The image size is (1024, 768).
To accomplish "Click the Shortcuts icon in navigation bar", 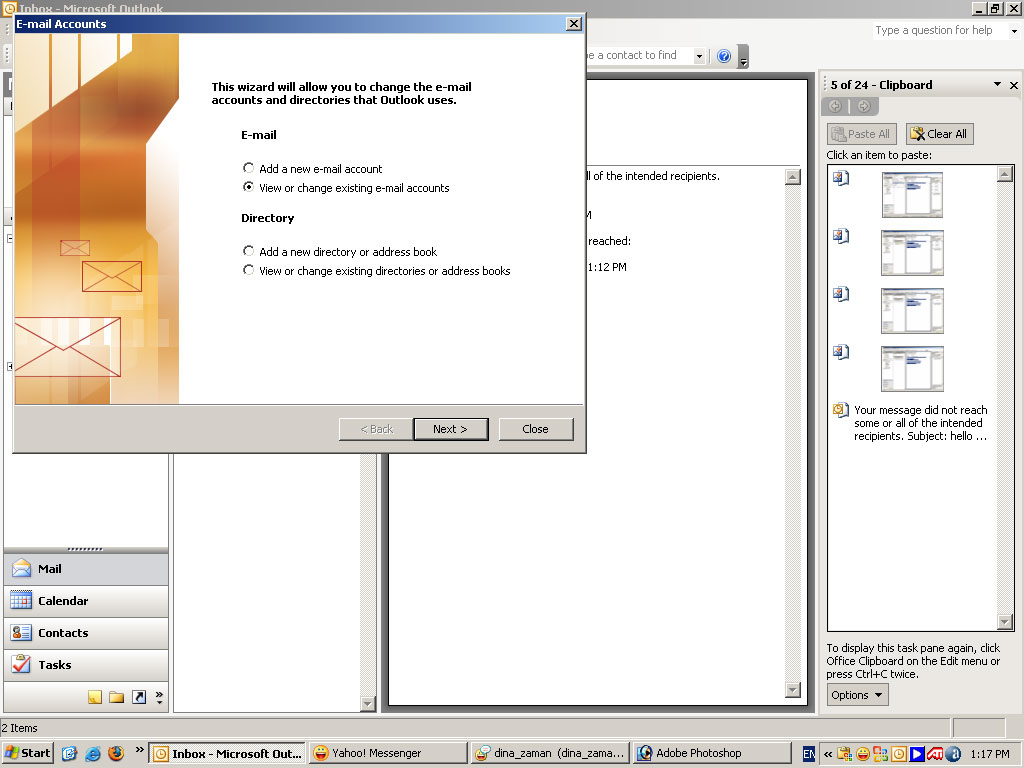I will pos(139,697).
